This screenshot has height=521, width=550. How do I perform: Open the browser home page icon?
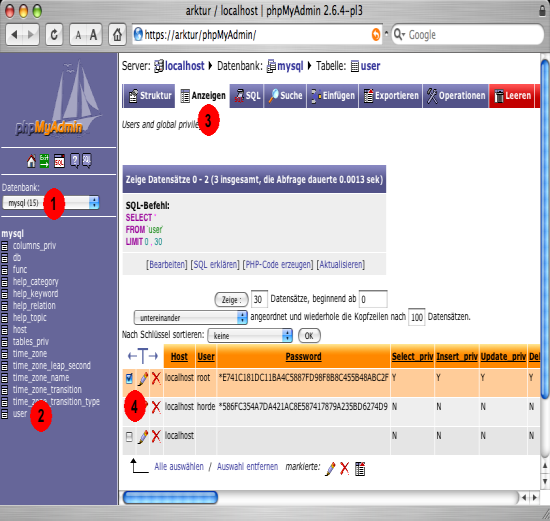[x=117, y=34]
